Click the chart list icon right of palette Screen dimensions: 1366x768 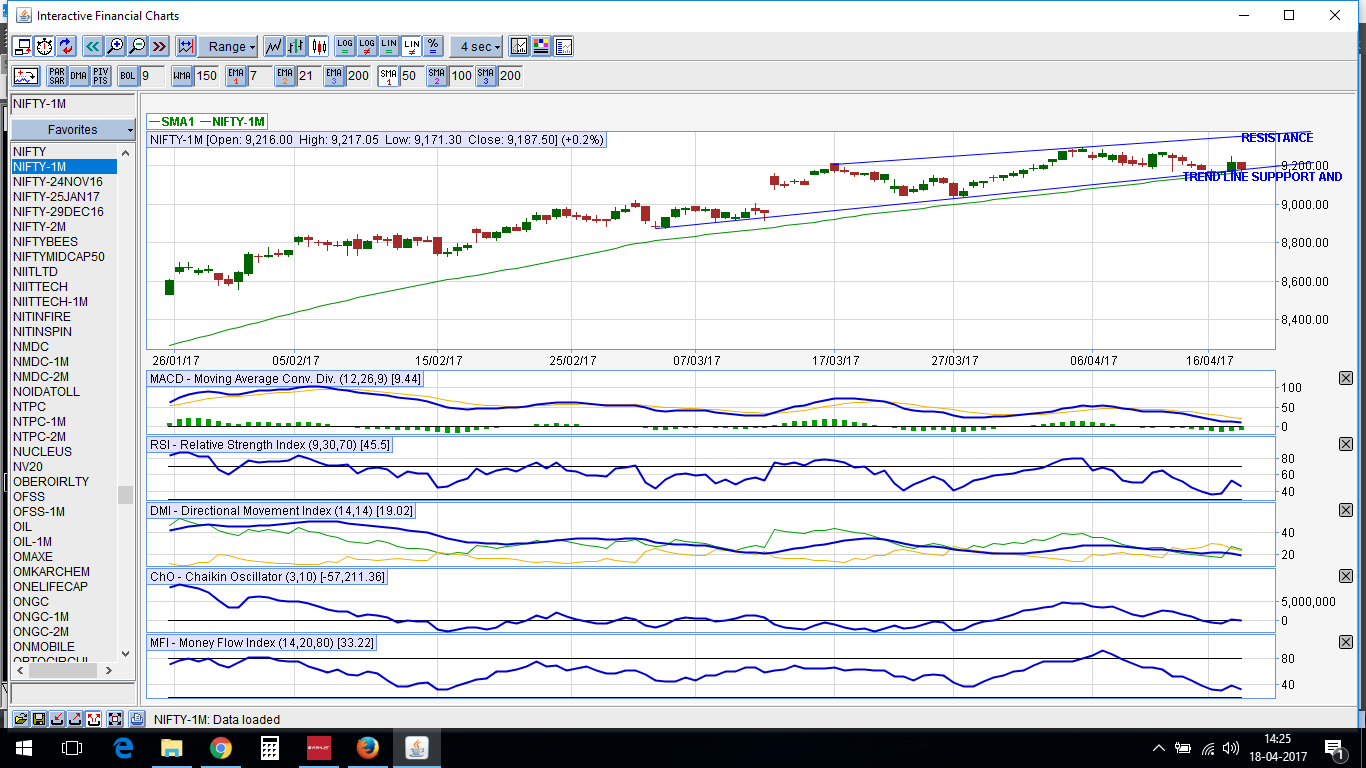[564, 46]
